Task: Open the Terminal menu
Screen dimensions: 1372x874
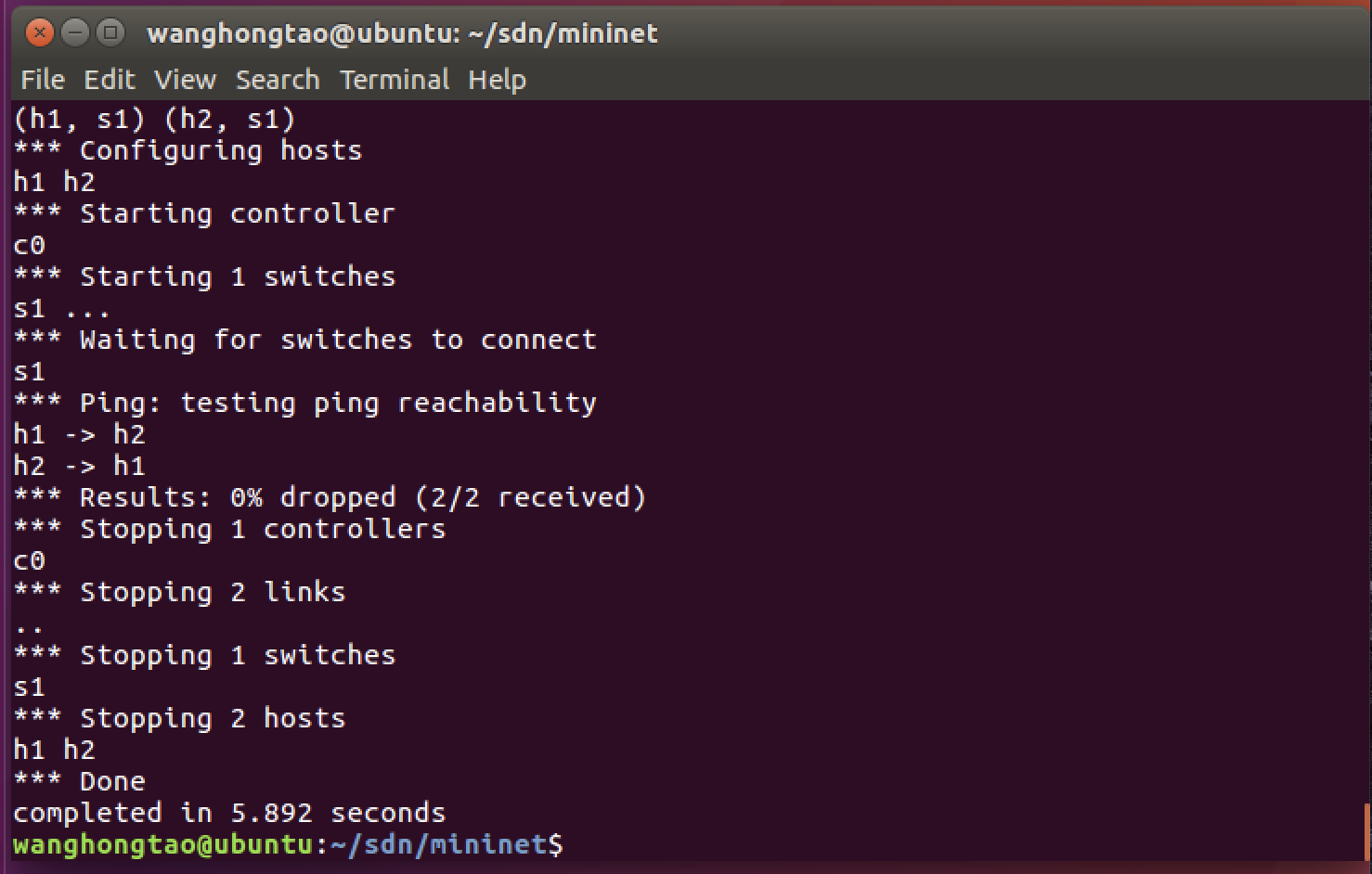Action: tap(395, 80)
